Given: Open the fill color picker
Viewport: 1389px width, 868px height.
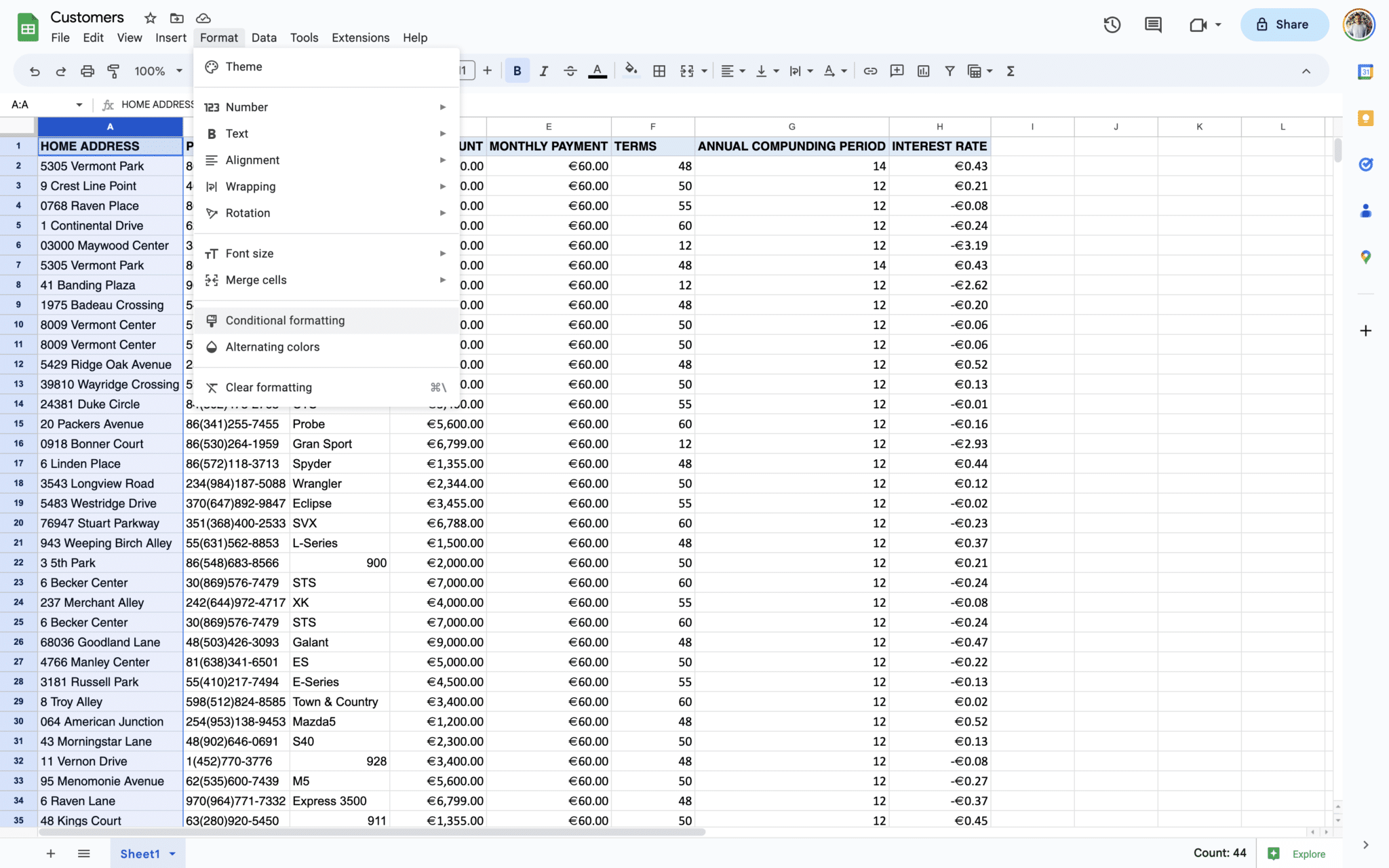Looking at the screenshot, I should pyautogui.click(x=631, y=71).
